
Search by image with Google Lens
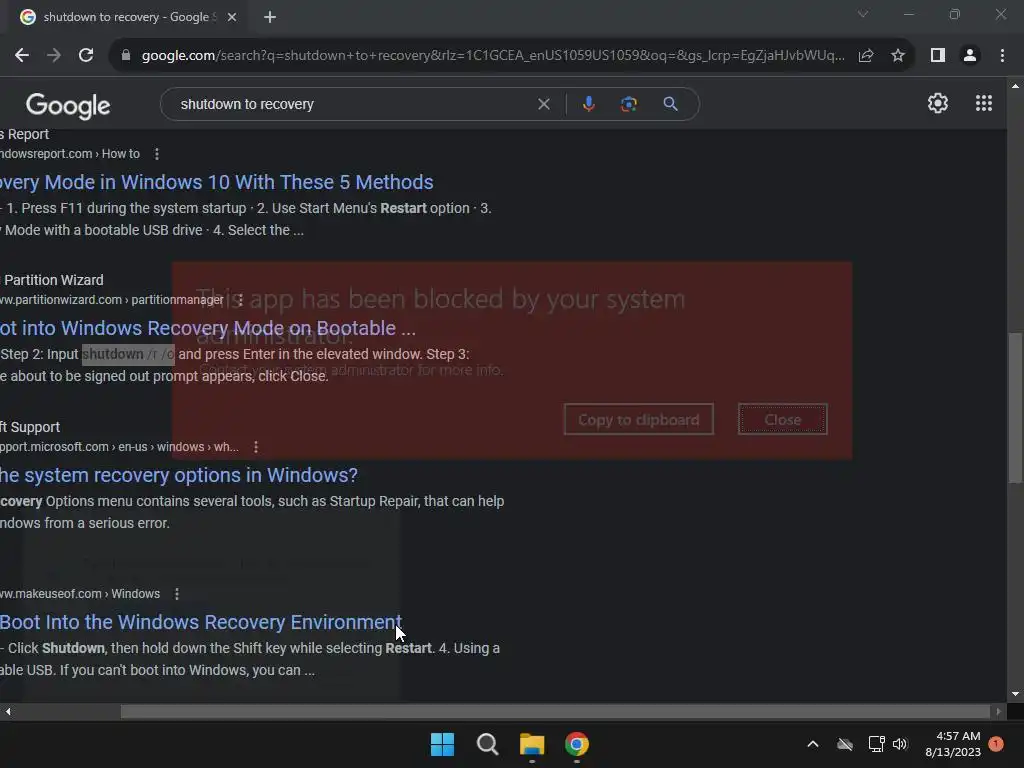coord(629,104)
